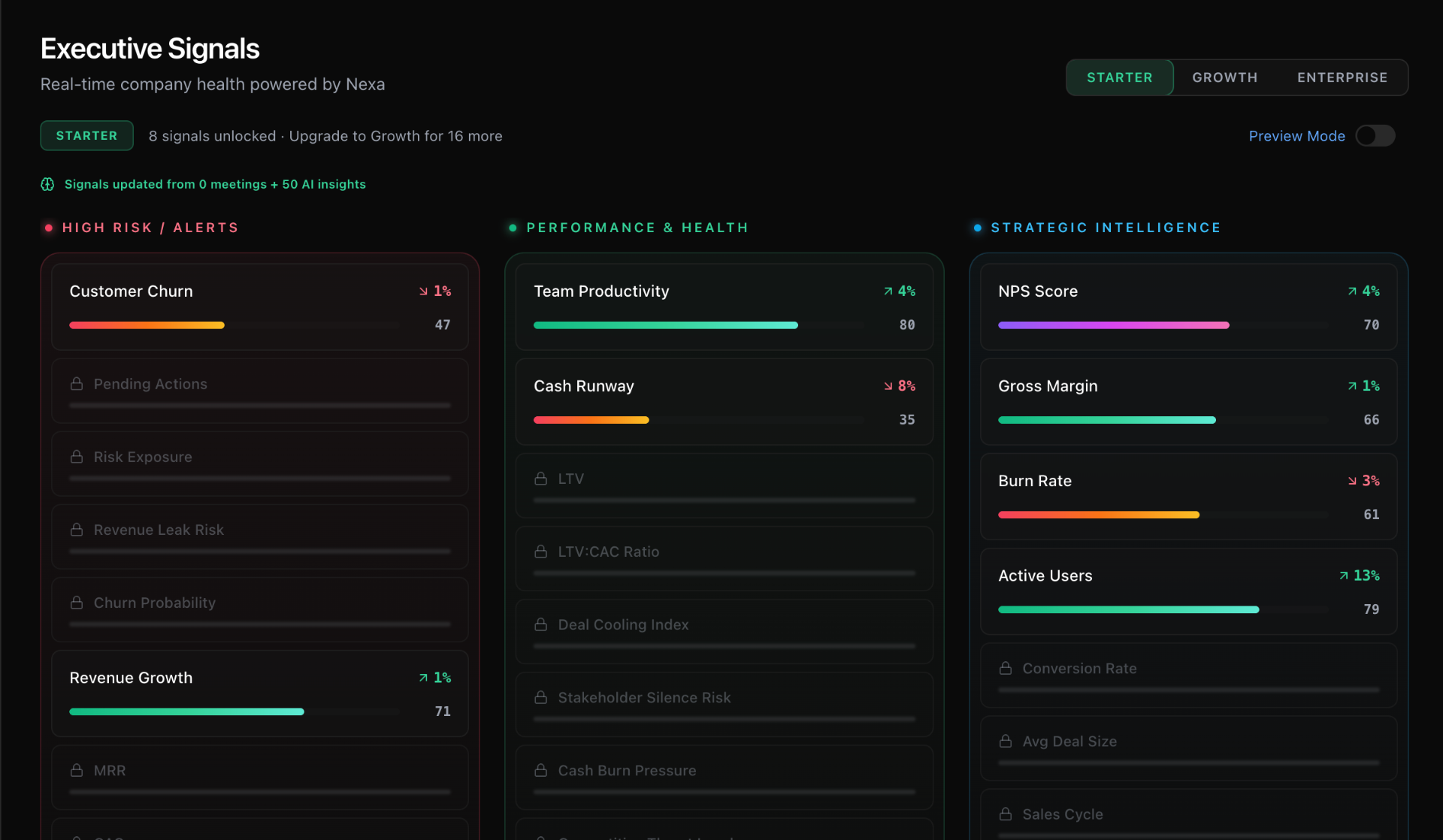Click the up-trend arrow on Gross Margin
The image size is (1443, 840).
coord(1352,386)
